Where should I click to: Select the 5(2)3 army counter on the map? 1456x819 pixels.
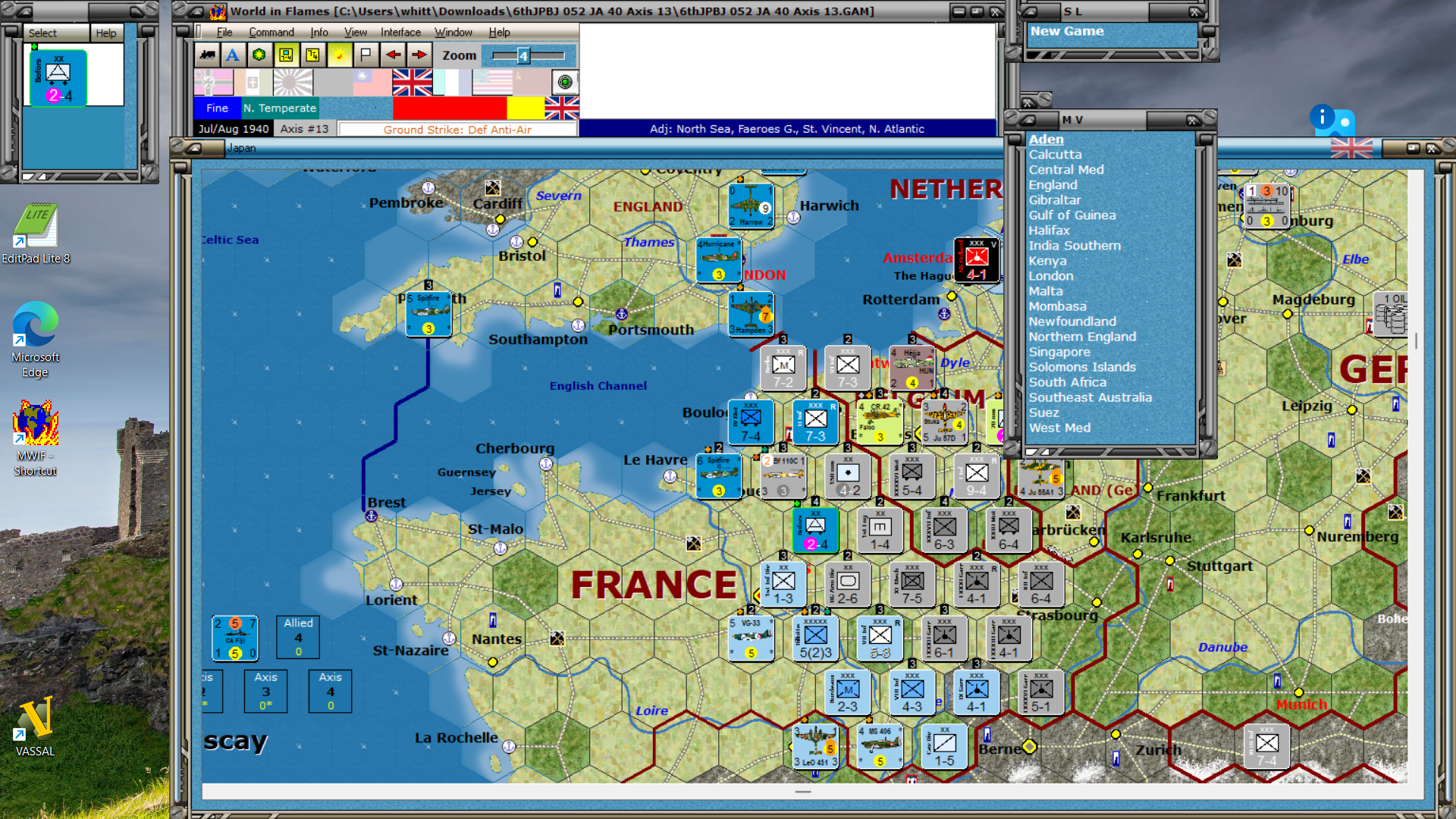(815, 639)
